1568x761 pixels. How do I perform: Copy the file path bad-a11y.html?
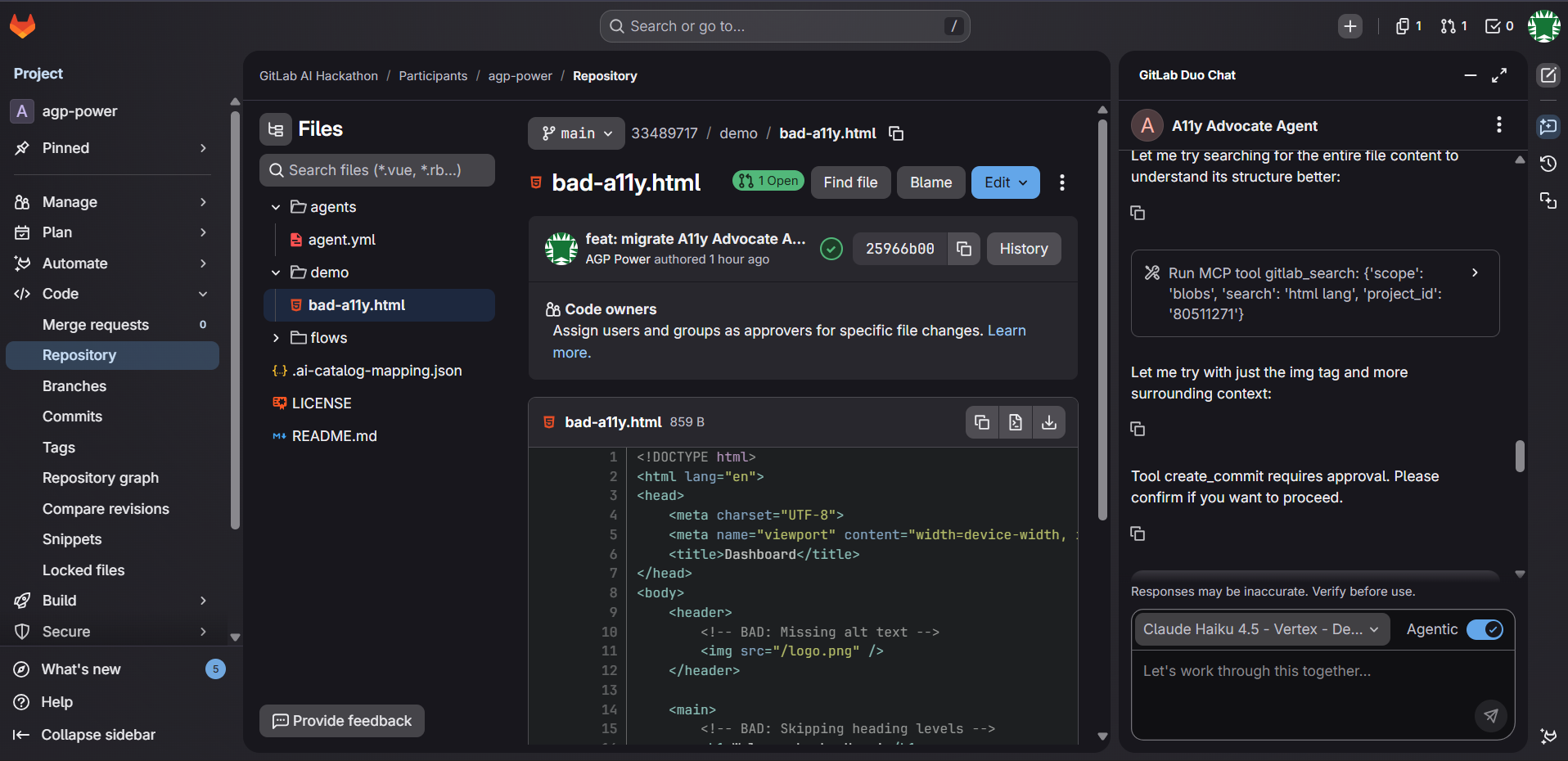click(x=896, y=133)
